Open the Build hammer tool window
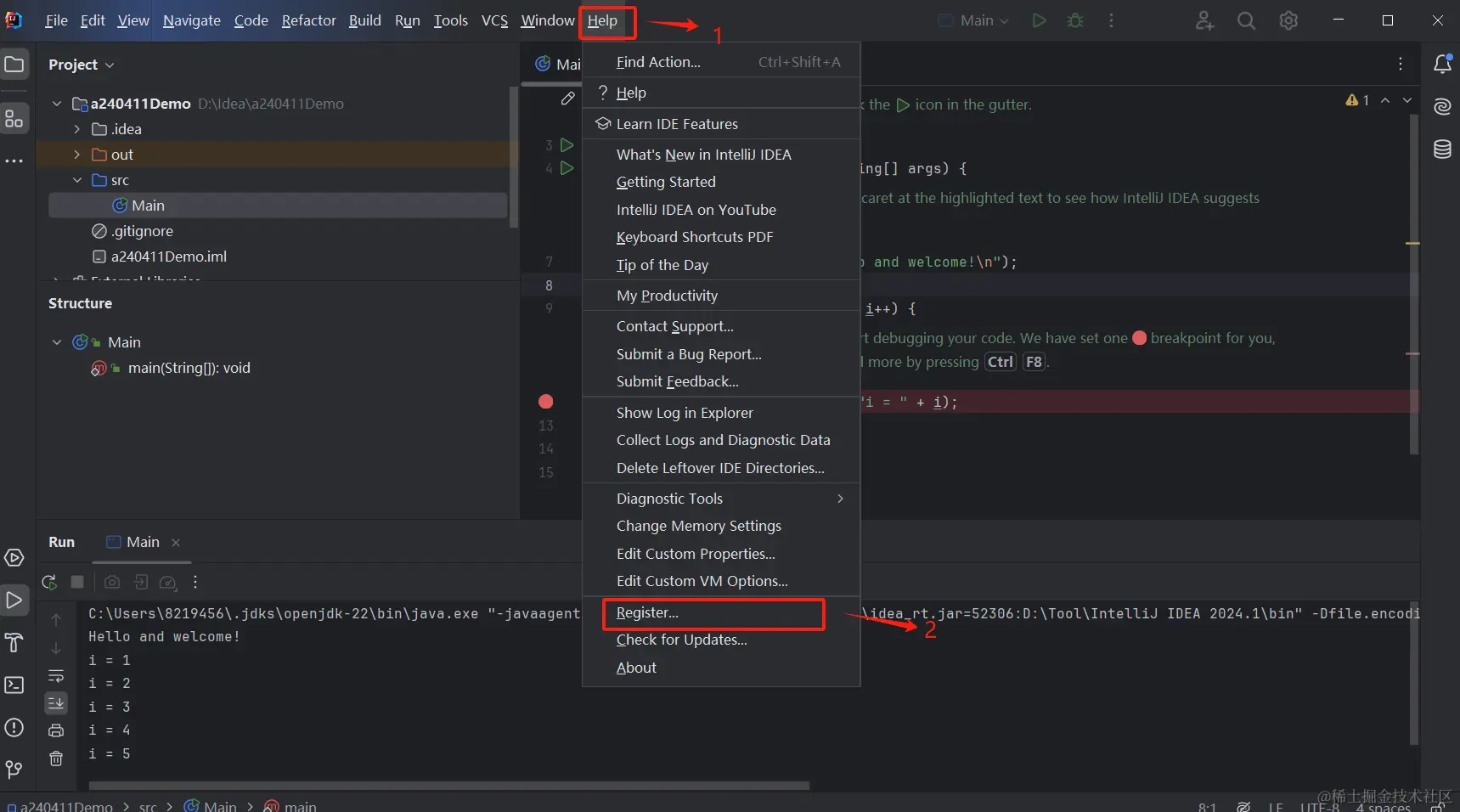Image resolution: width=1460 pixels, height=812 pixels. (x=14, y=643)
